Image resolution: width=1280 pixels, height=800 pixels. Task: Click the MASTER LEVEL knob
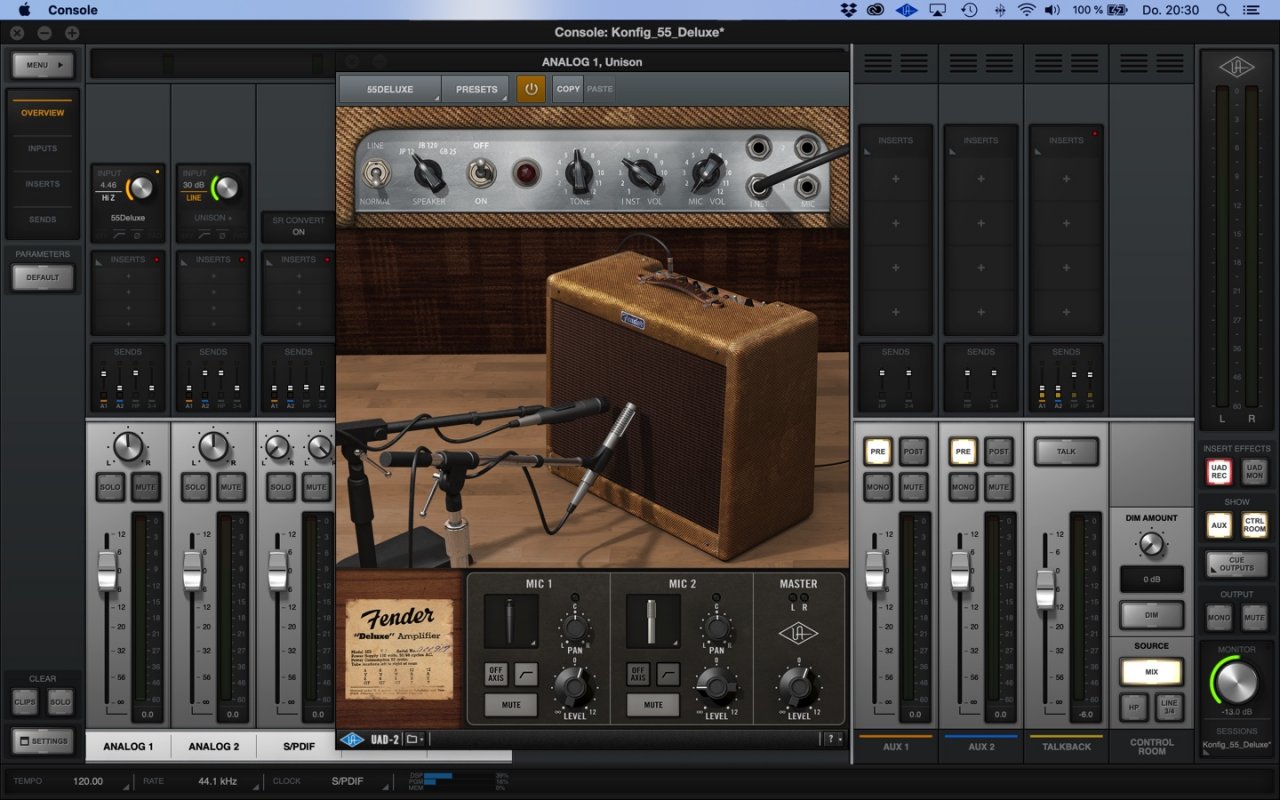tap(797, 685)
